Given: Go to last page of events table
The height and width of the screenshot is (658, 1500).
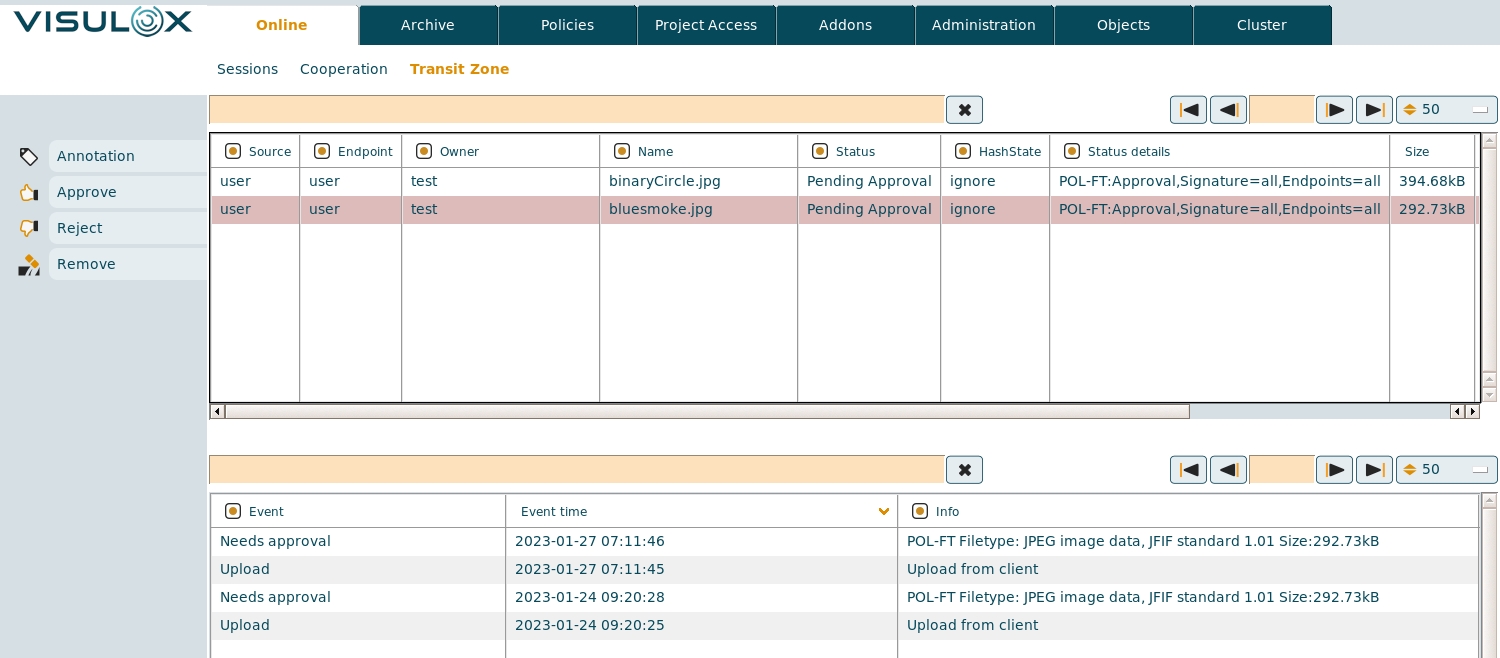Looking at the screenshot, I should point(1374,470).
